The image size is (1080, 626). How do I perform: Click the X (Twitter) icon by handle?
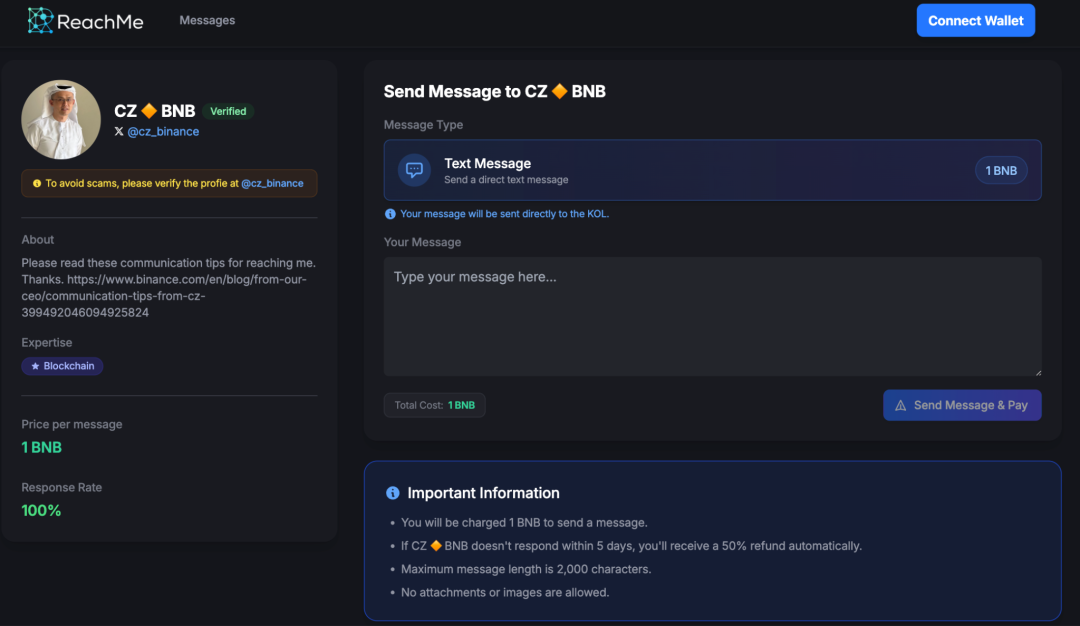click(x=119, y=132)
